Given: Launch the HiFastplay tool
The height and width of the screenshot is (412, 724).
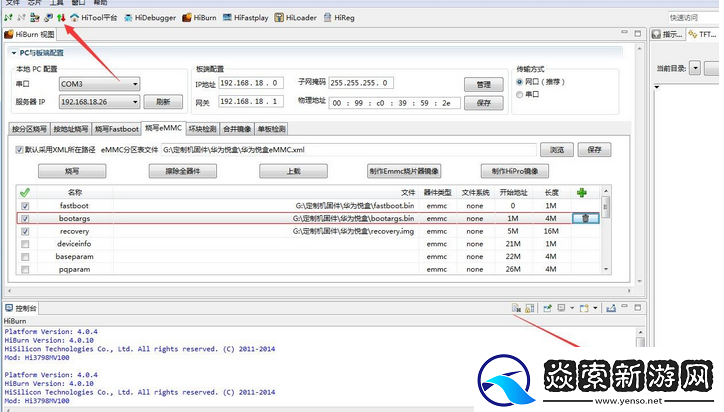Looking at the screenshot, I should click(x=246, y=18).
